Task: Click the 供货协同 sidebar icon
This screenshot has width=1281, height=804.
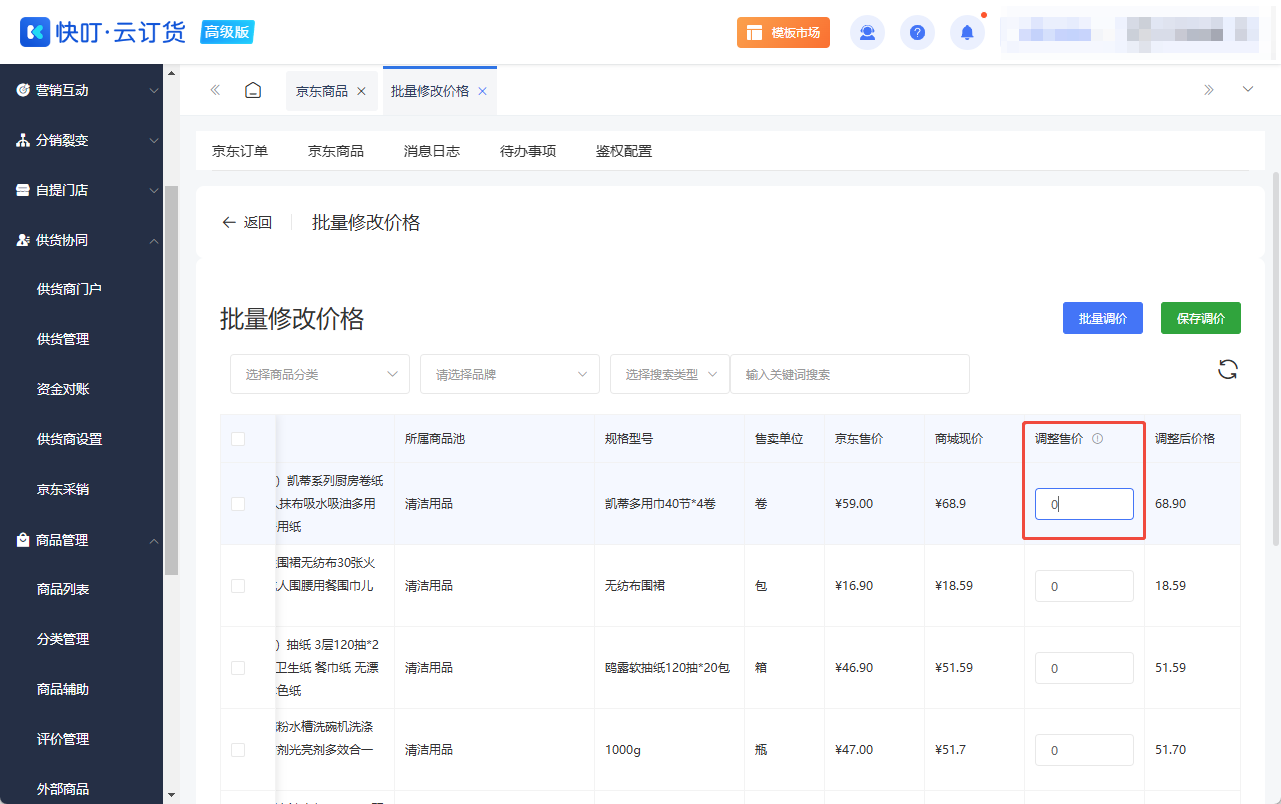Action: point(22,240)
